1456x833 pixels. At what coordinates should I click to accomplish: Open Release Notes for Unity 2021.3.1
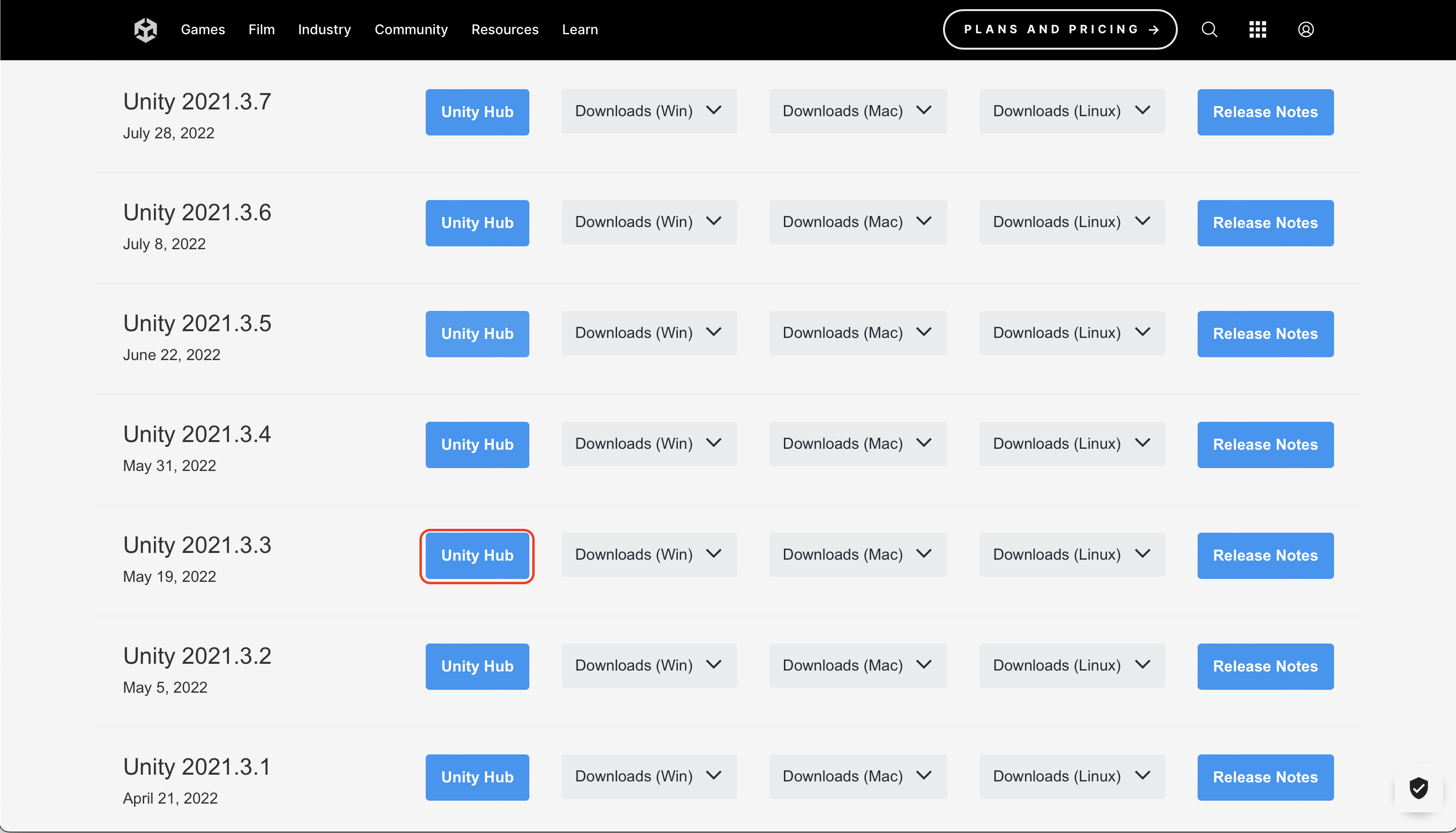[1265, 778]
